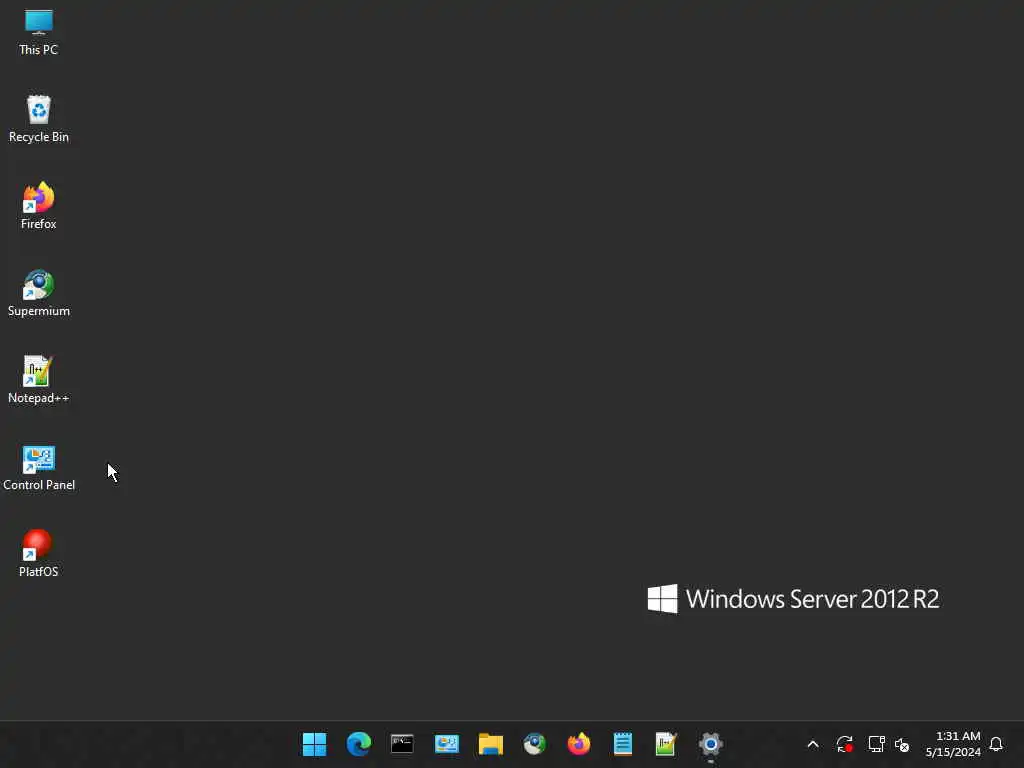Select the Supermium desktop shortcut
This screenshot has width=1024, height=768.
click(39, 293)
